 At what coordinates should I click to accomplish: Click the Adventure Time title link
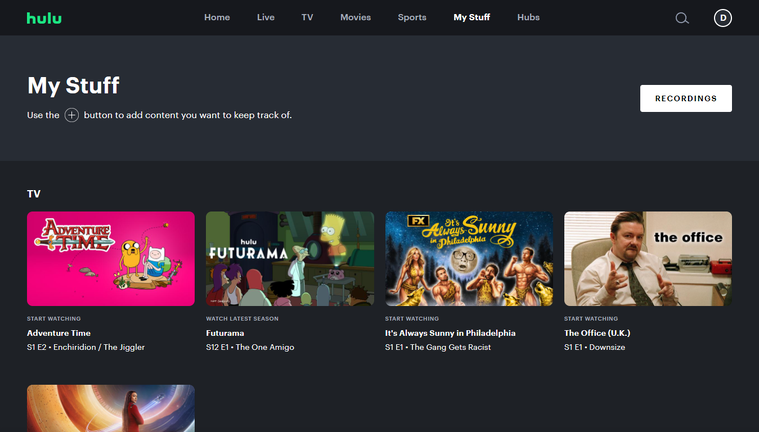coord(59,333)
